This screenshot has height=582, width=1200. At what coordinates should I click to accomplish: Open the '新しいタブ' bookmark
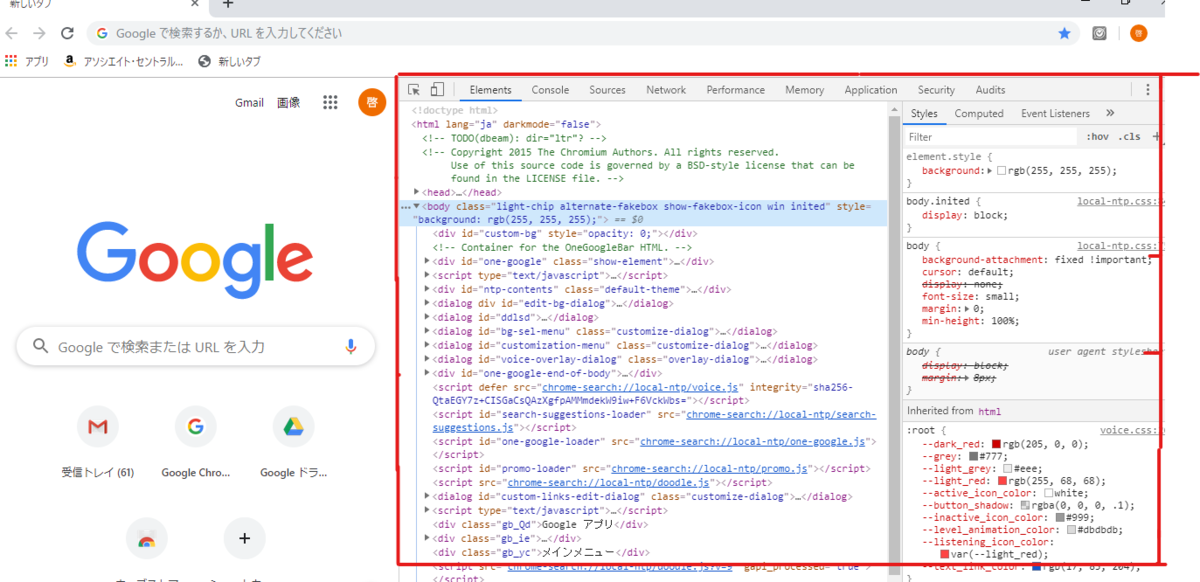click(229, 61)
